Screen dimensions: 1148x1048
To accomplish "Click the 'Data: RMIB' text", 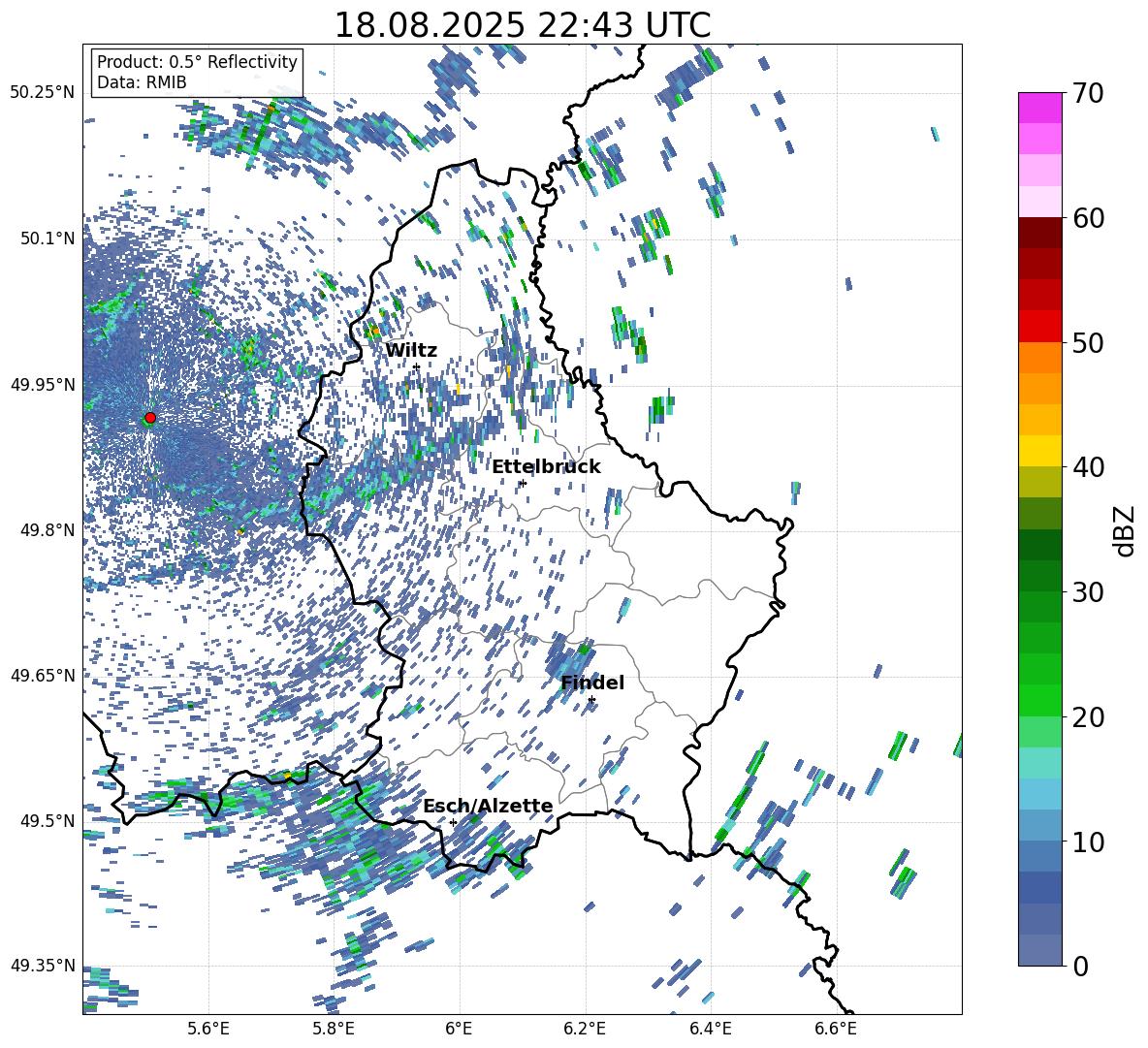I will pyautogui.click(x=142, y=82).
